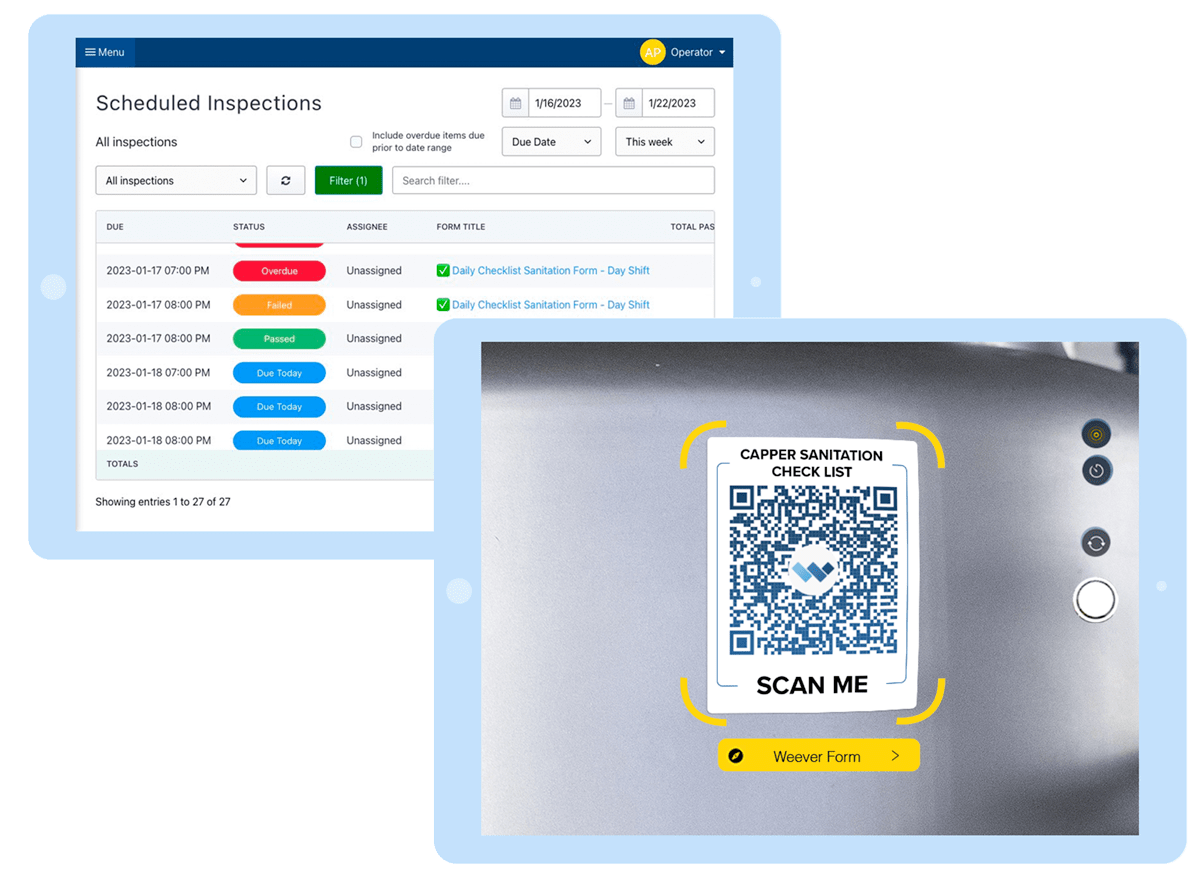Click the refresh icon button

coord(286,180)
